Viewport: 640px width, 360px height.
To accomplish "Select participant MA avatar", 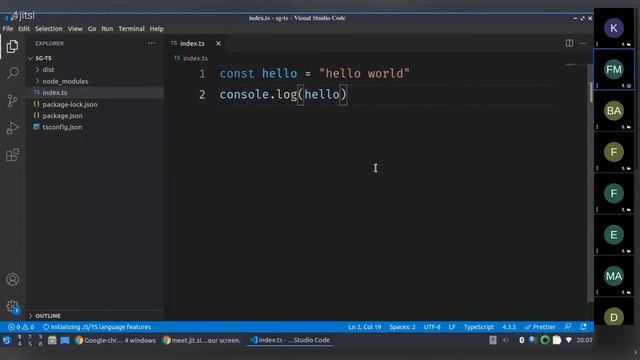I will [614, 276].
